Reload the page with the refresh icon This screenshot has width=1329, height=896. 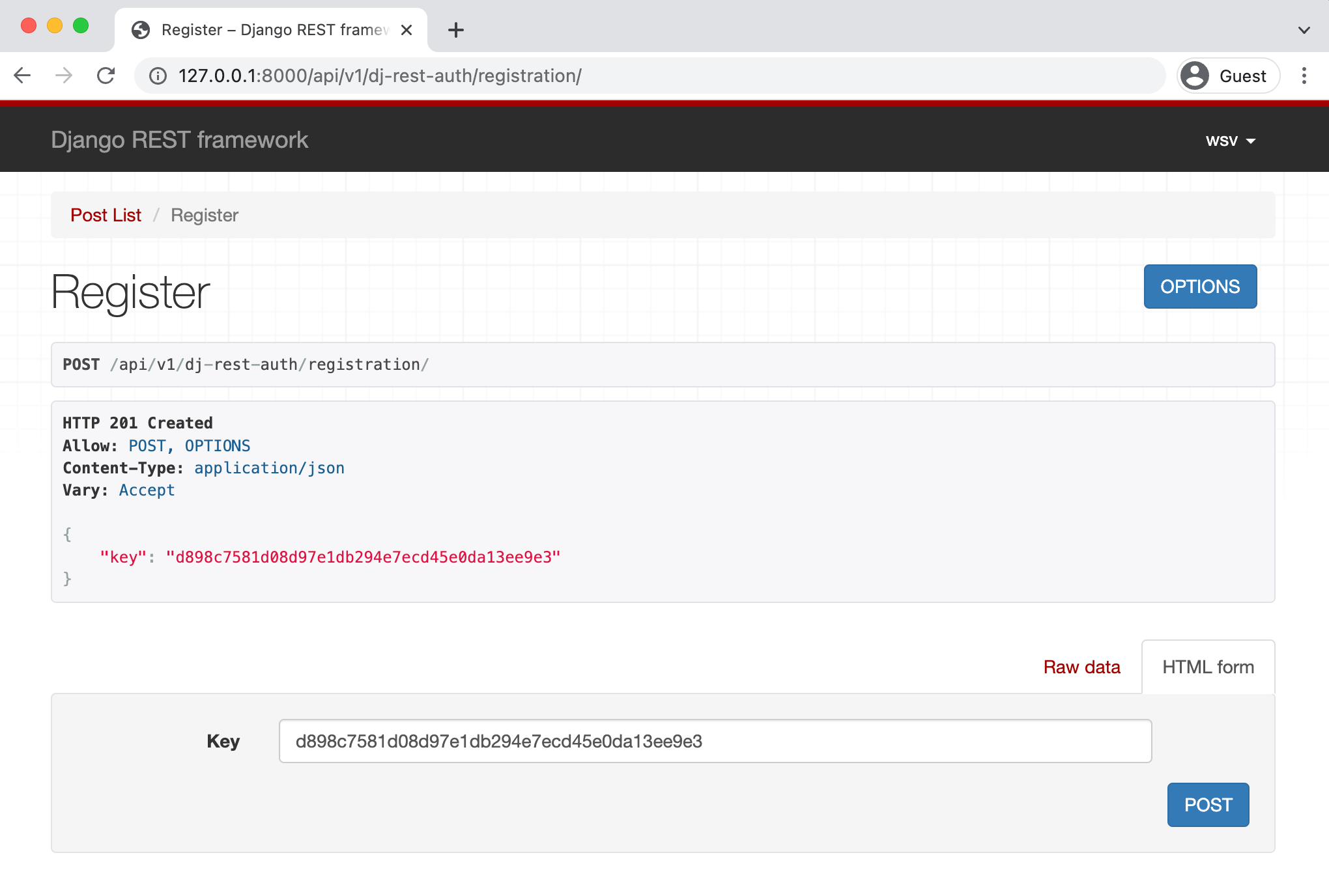point(106,76)
